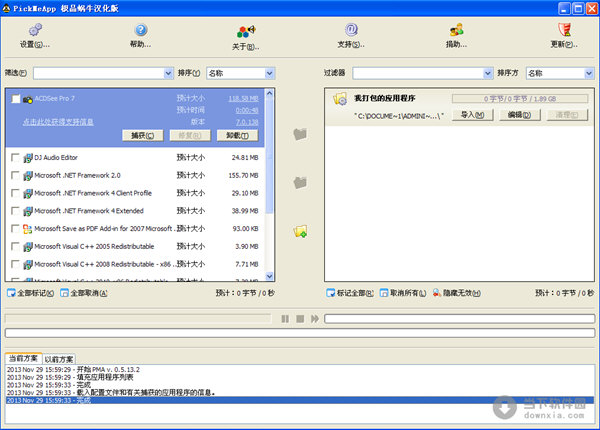600x430 pixels.
Task: Click the yellow add-package folder icon
Action: coord(300,231)
